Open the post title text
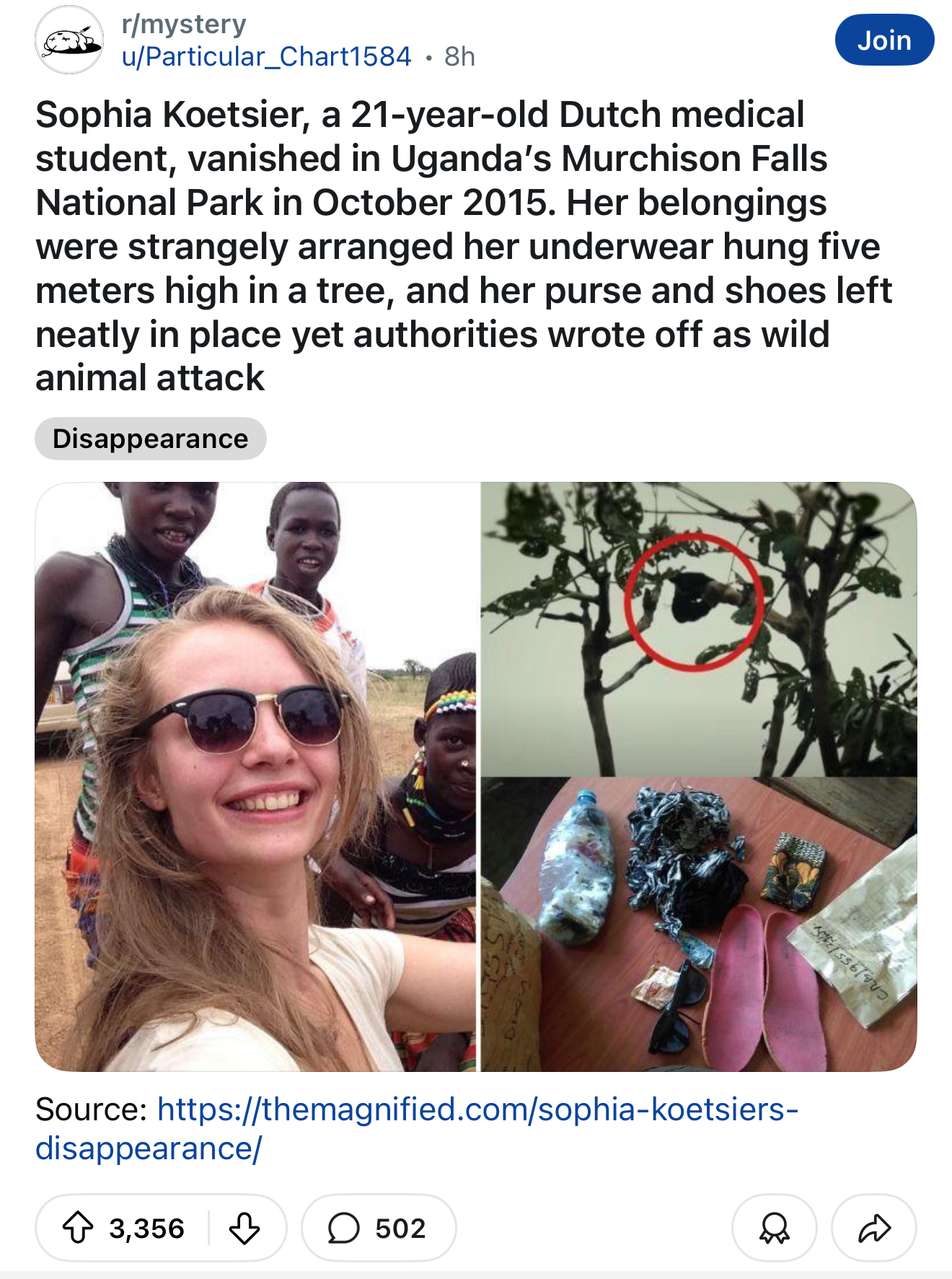 464,246
